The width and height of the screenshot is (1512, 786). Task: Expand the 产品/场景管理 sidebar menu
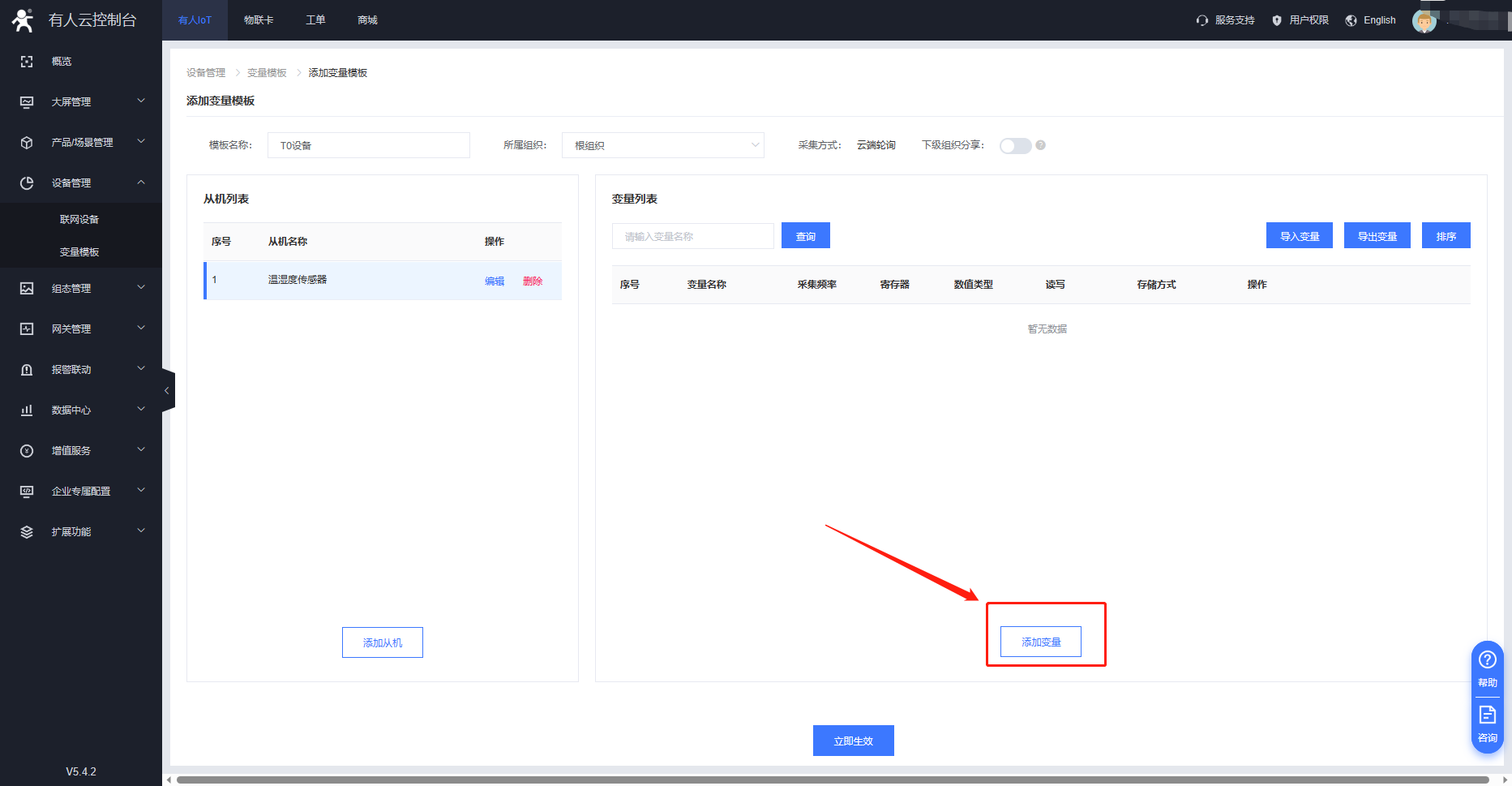[81, 143]
